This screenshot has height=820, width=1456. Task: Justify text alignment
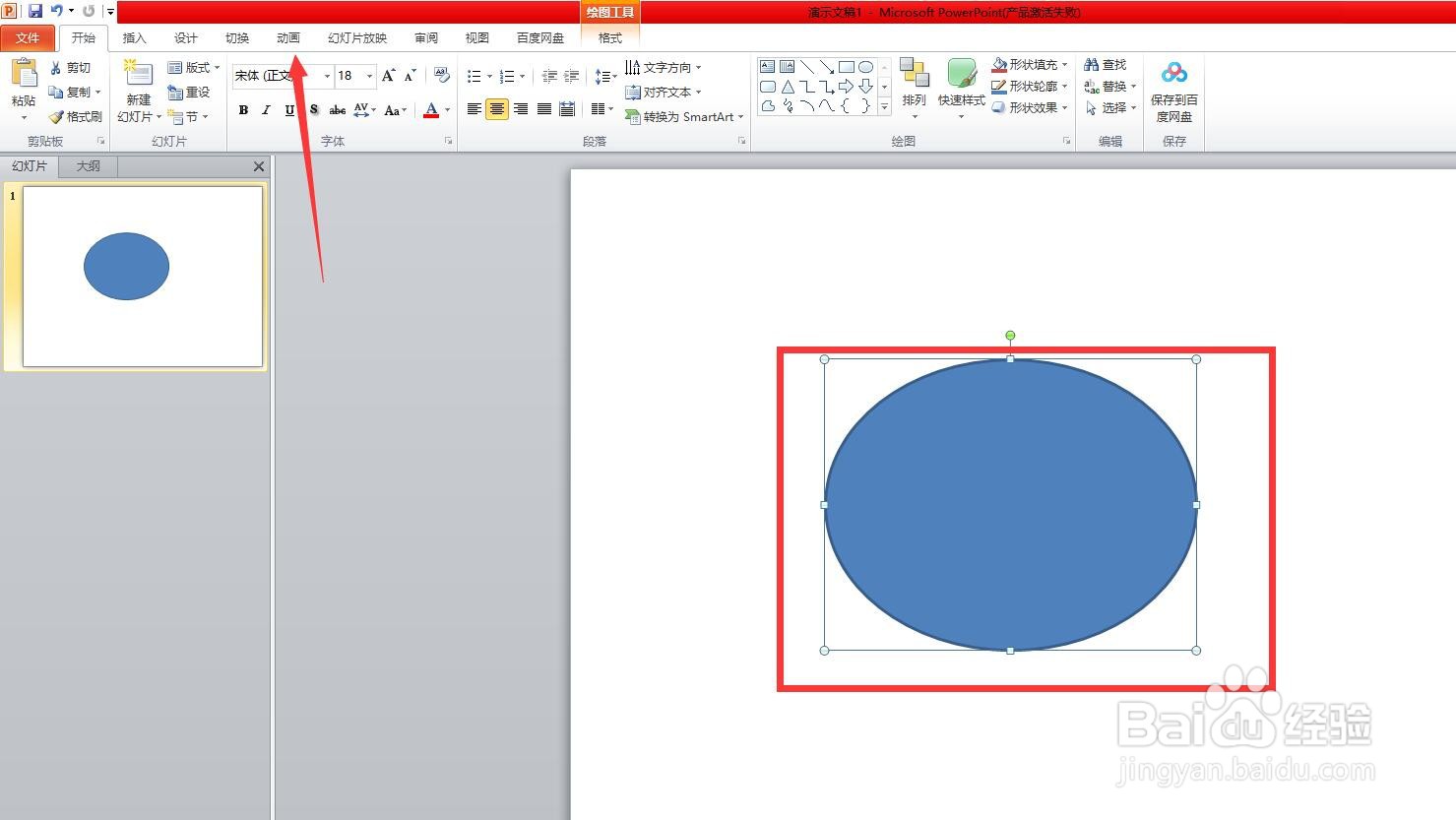tap(543, 109)
